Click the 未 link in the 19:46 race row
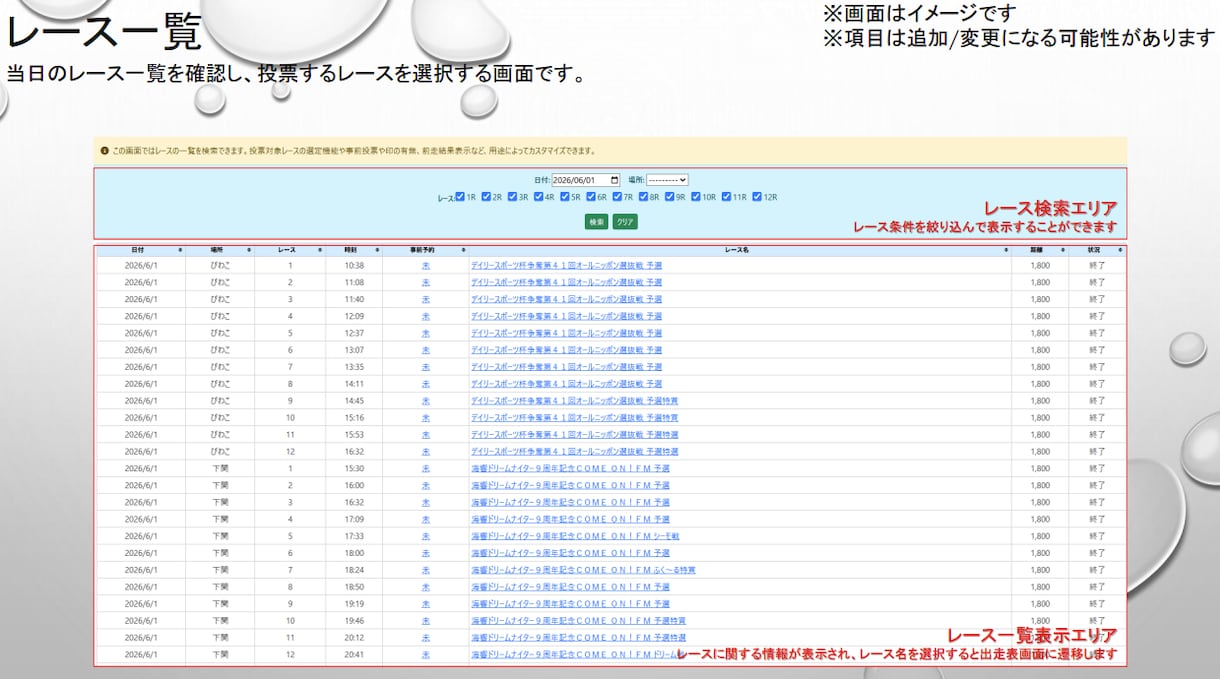The height and width of the screenshot is (679, 1220). point(425,621)
